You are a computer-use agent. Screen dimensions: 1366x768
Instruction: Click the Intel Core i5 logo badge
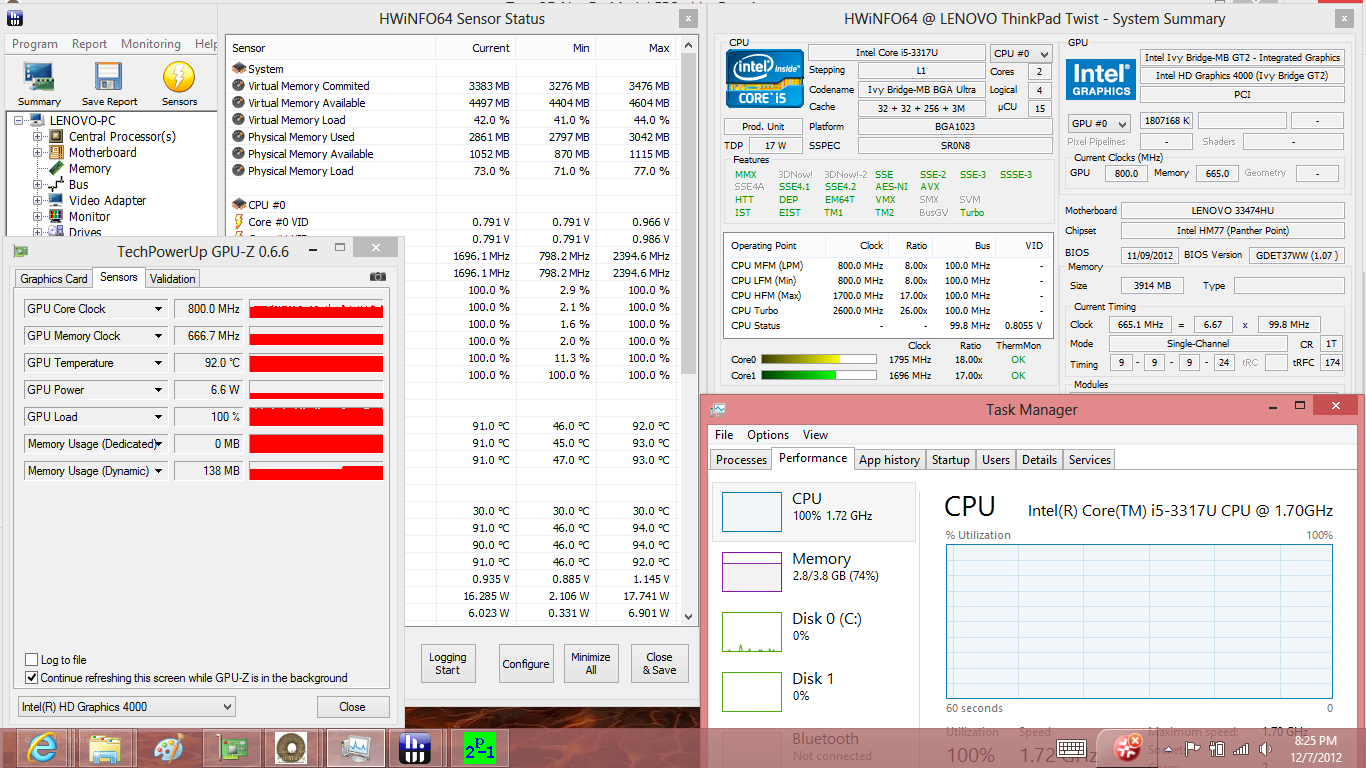tap(765, 78)
